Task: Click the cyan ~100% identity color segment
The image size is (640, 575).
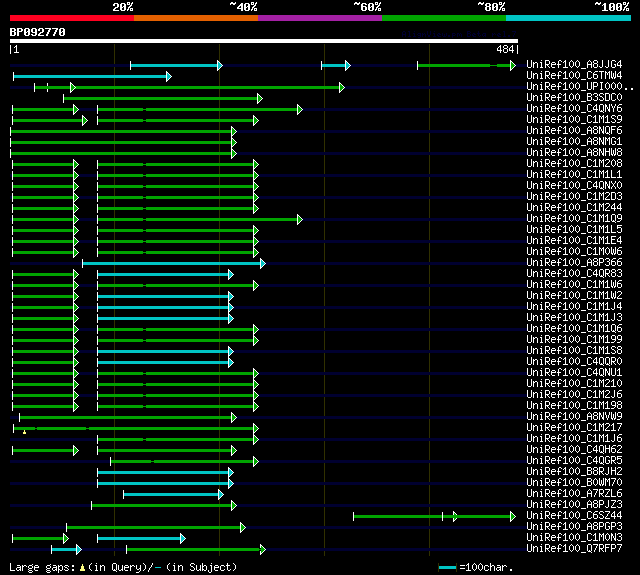Action: [568, 18]
